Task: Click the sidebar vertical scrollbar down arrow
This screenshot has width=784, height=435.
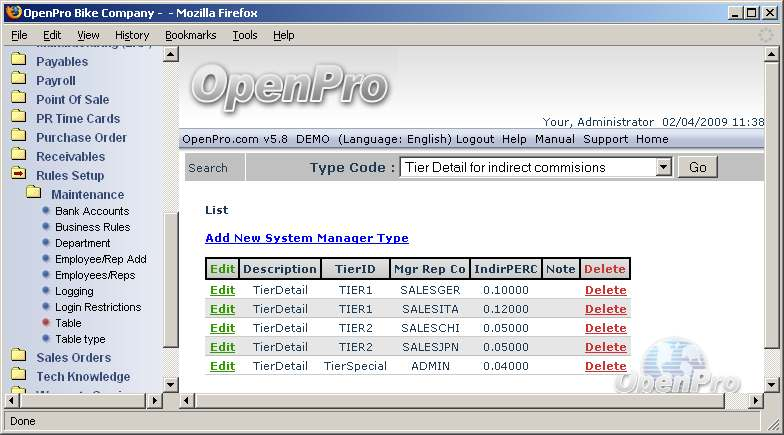Action: click(170, 384)
